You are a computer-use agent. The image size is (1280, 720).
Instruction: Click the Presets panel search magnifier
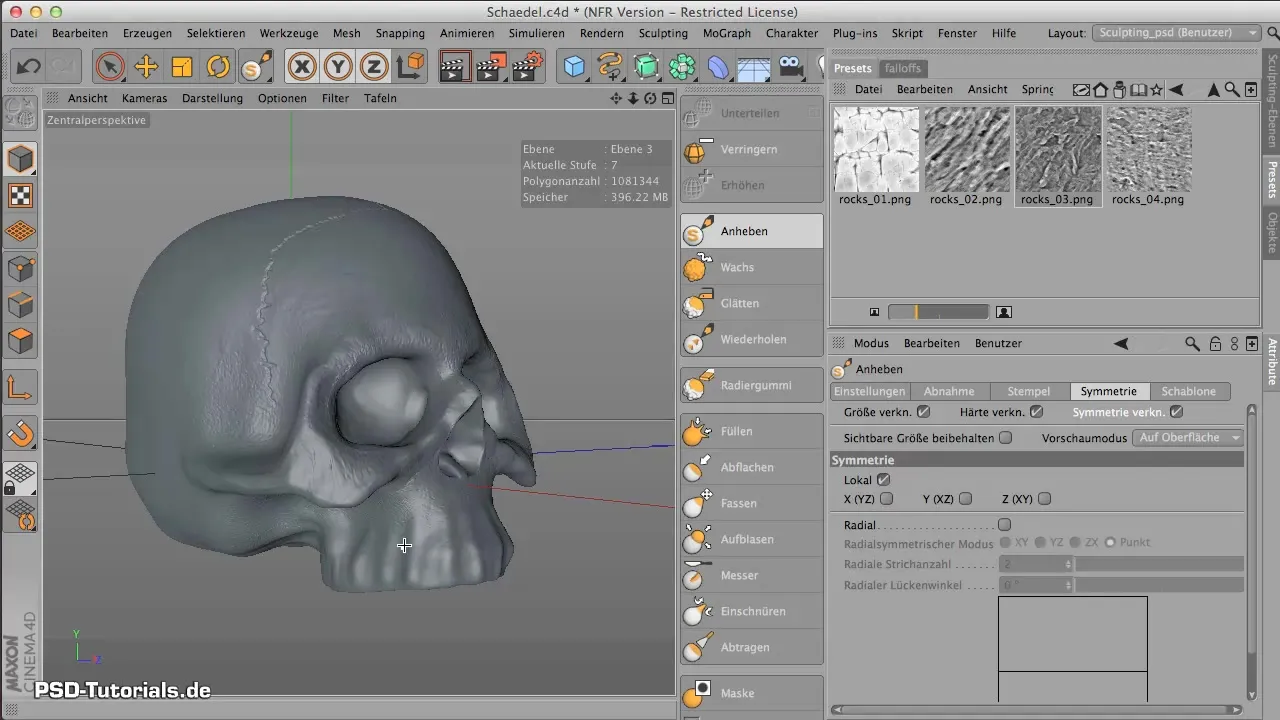click(1232, 89)
